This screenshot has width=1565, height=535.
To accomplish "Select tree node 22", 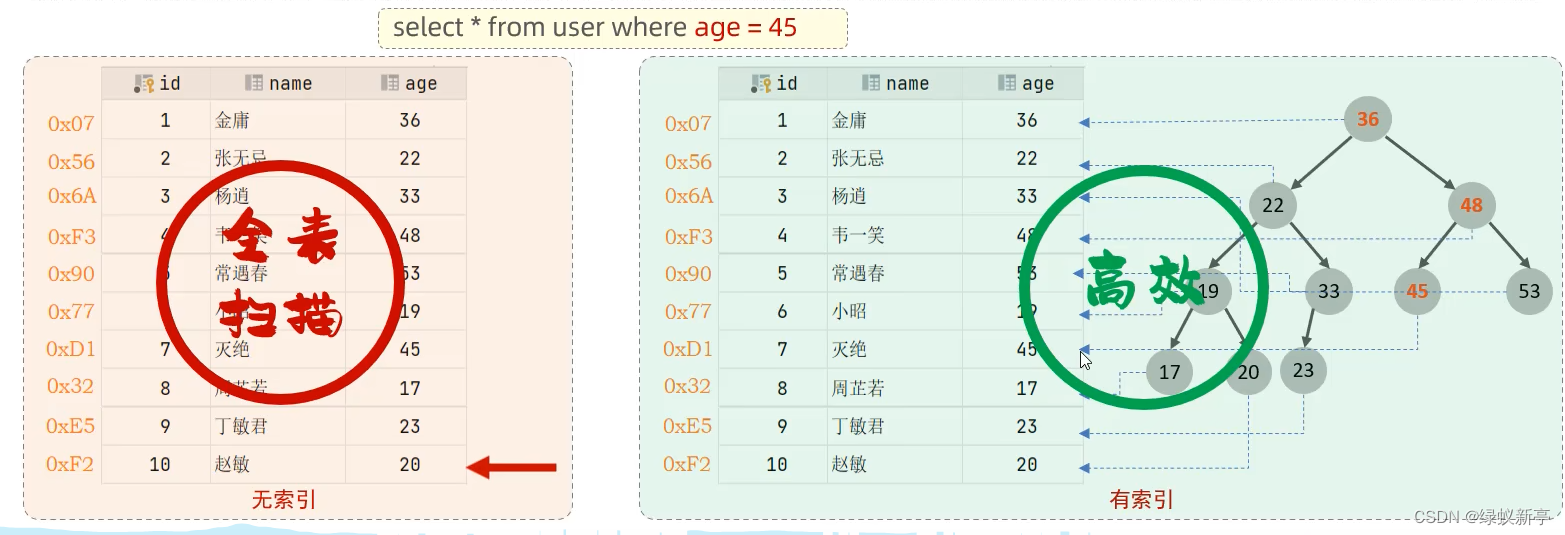I will point(1272,206).
